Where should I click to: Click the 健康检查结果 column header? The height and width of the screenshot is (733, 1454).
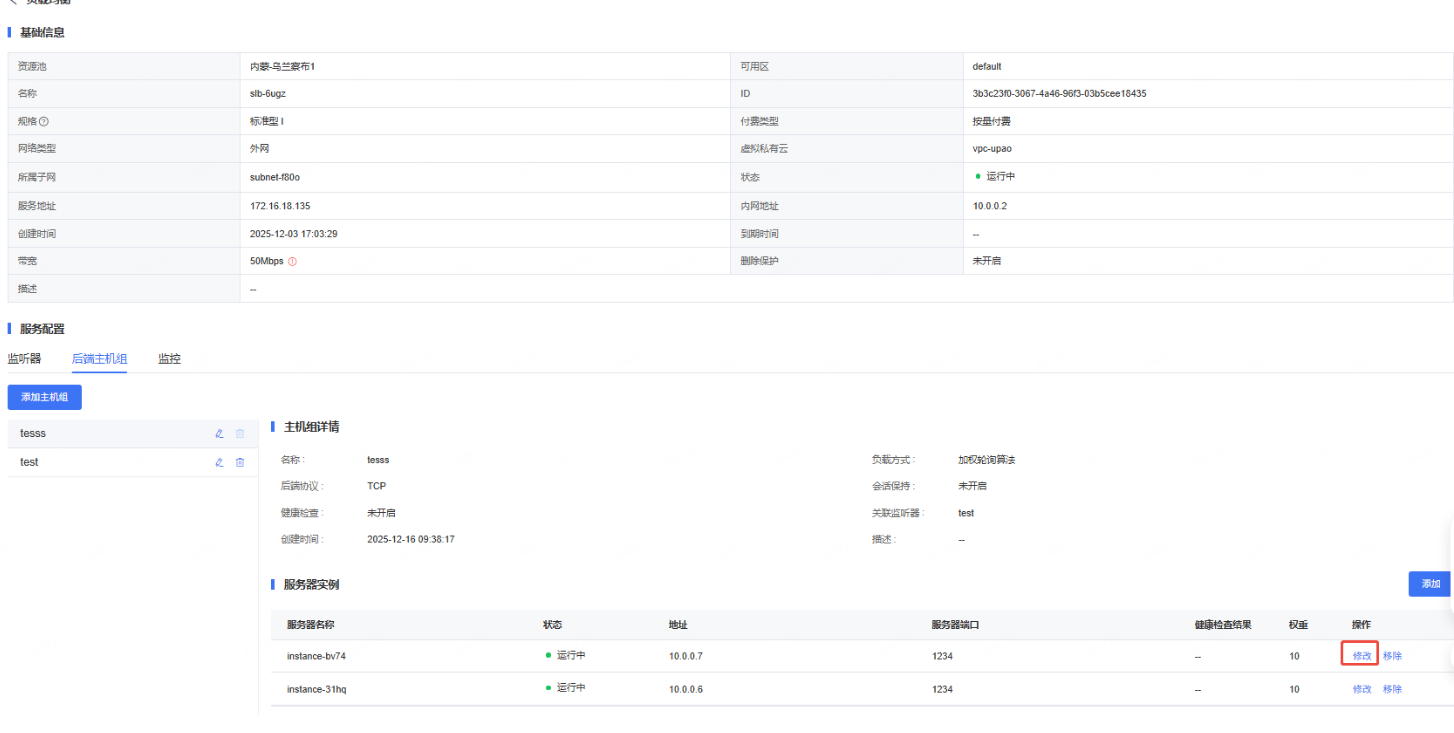pos(1223,625)
